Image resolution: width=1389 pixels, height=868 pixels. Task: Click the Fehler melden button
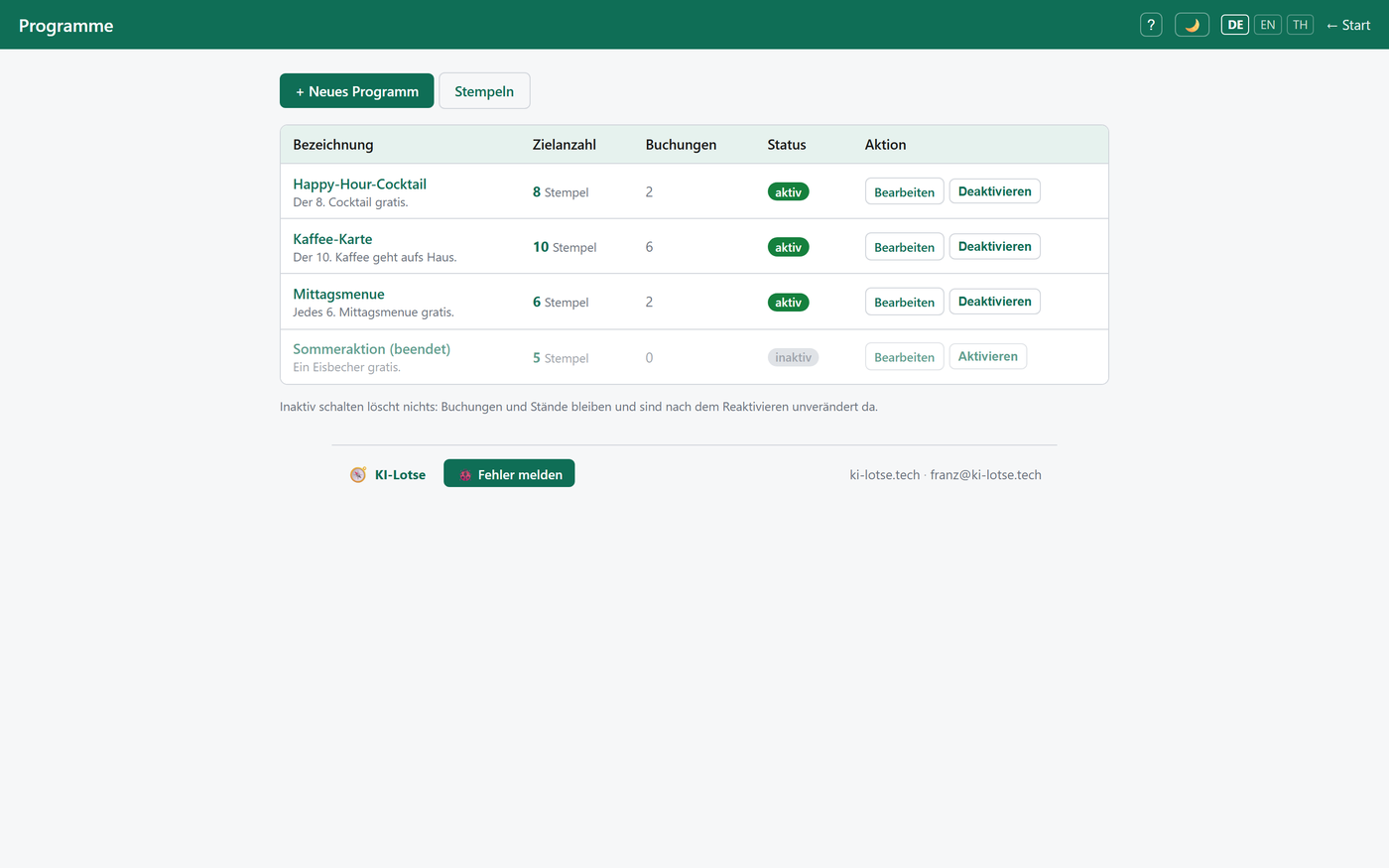(x=509, y=474)
